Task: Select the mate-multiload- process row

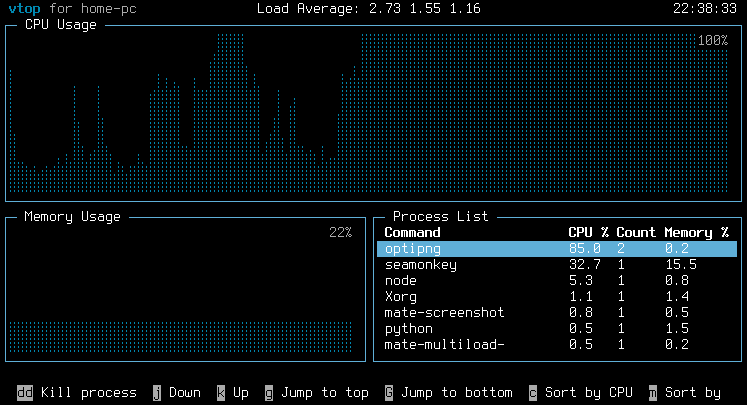Action: click(x=557, y=344)
